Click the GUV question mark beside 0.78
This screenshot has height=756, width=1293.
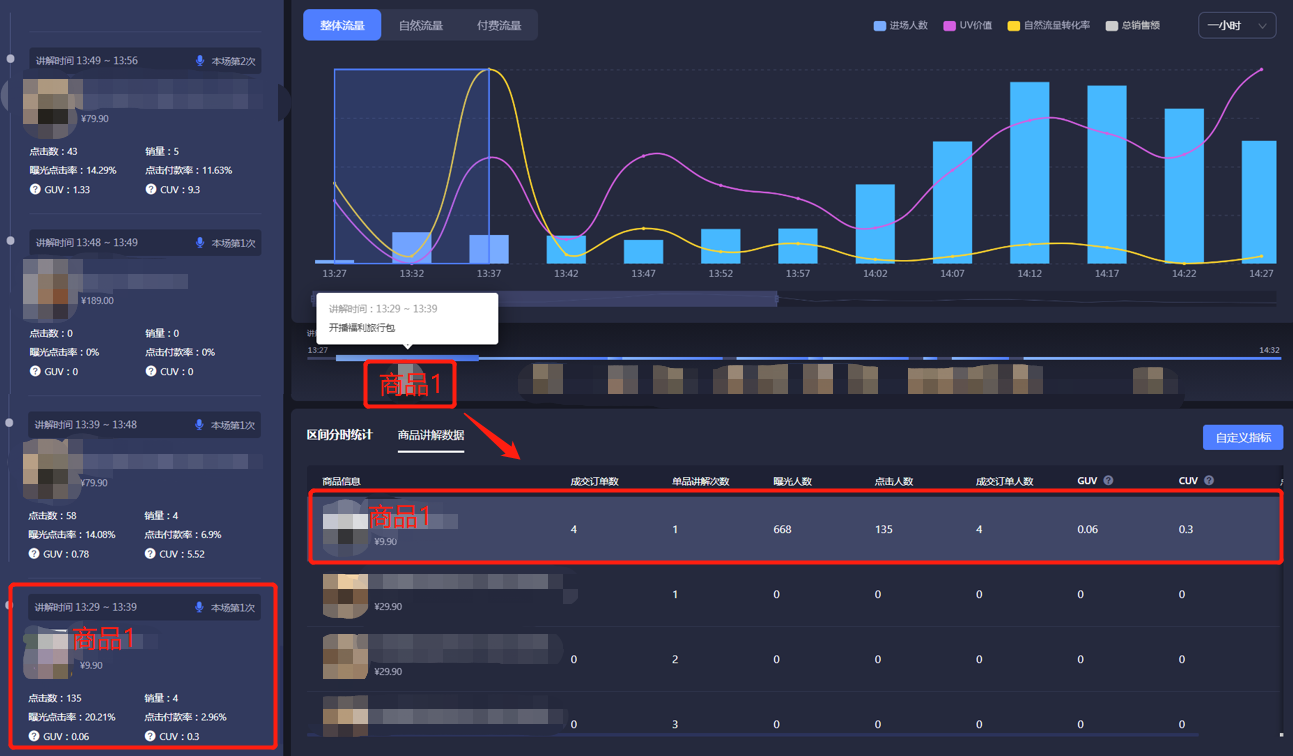pyautogui.click(x=35, y=554)
